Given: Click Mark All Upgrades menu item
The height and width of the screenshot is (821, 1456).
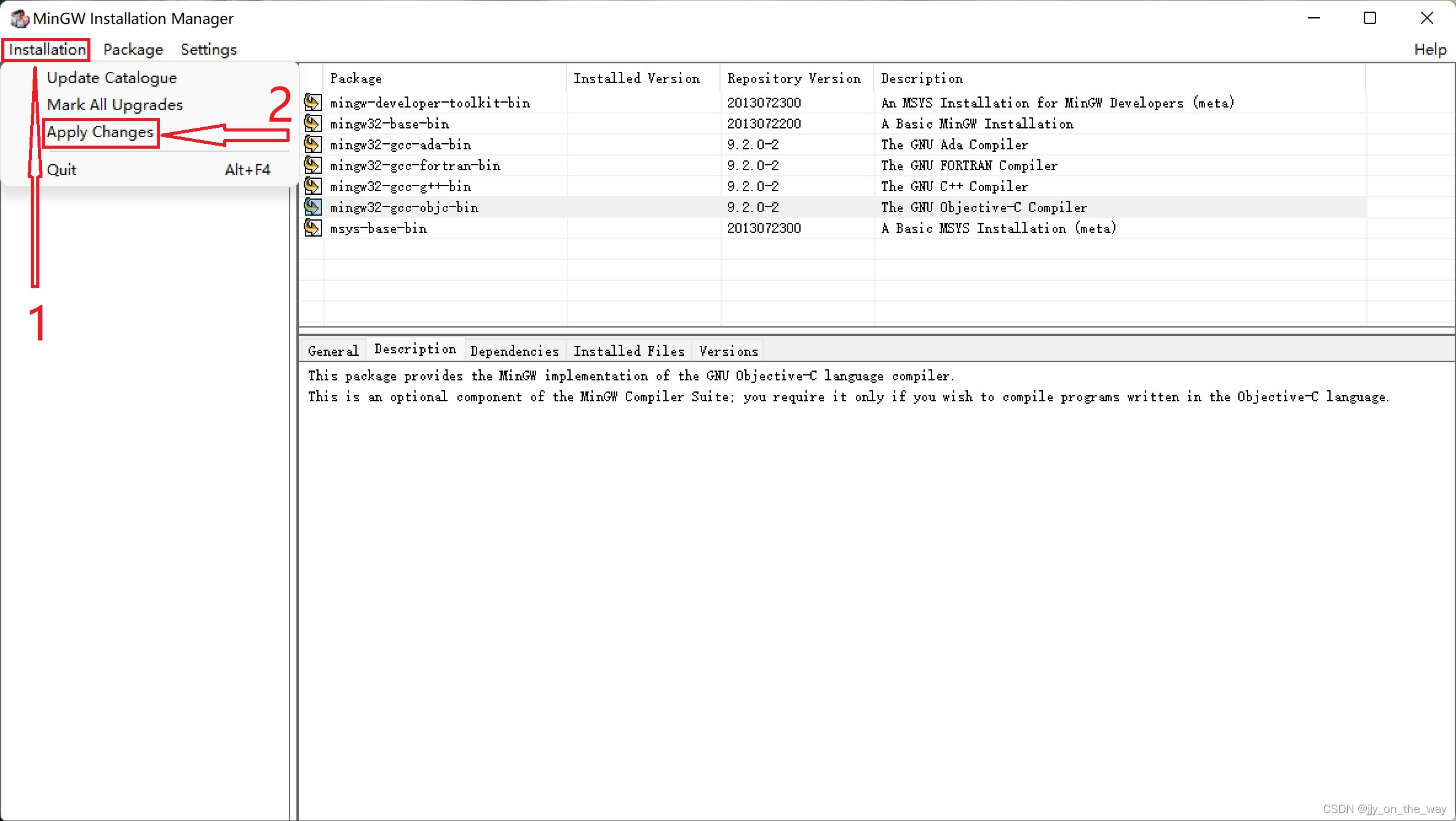Looking at the screenshot, I should point(114,105).
